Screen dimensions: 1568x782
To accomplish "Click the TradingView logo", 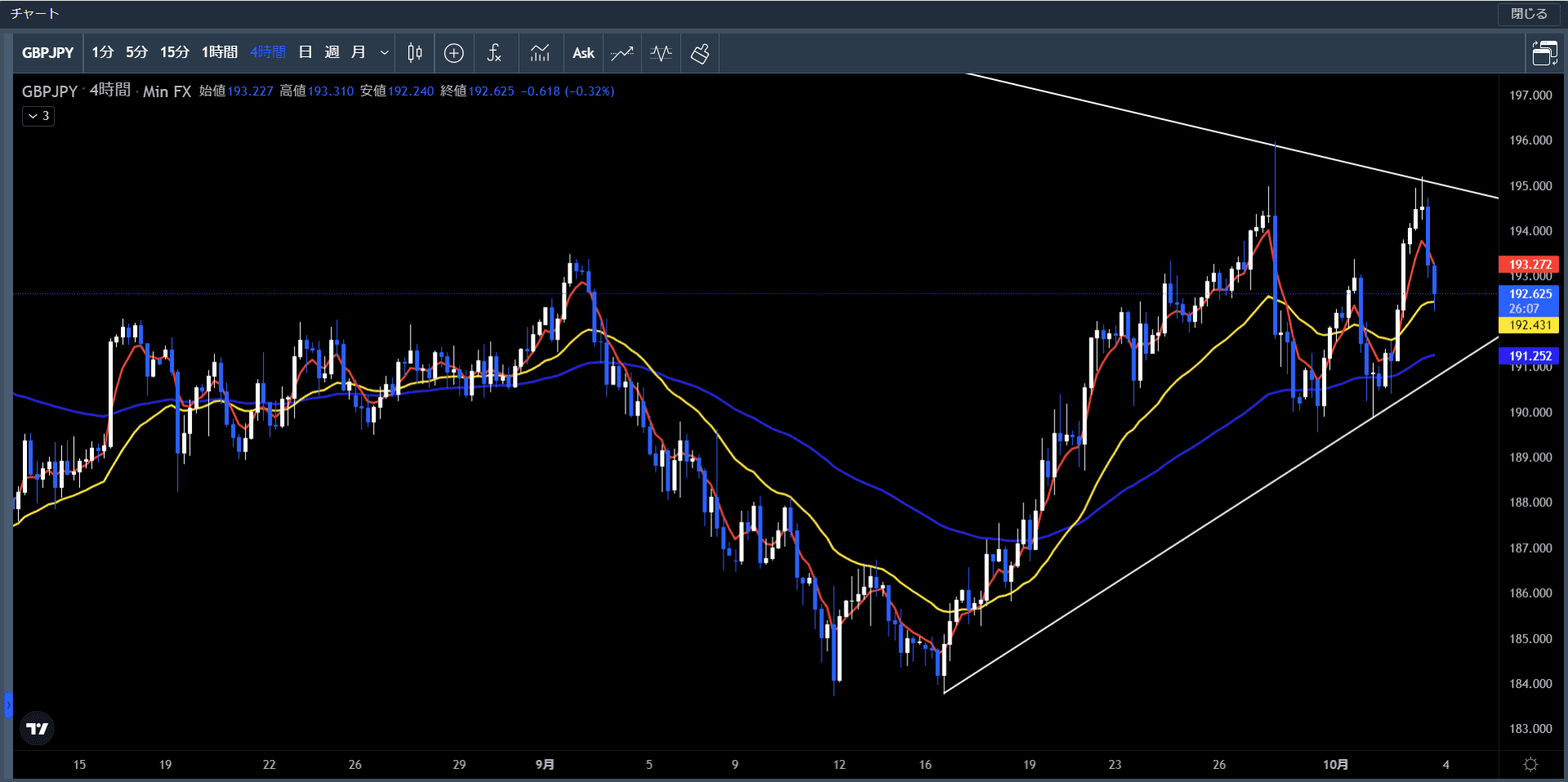I will (37, 728).
